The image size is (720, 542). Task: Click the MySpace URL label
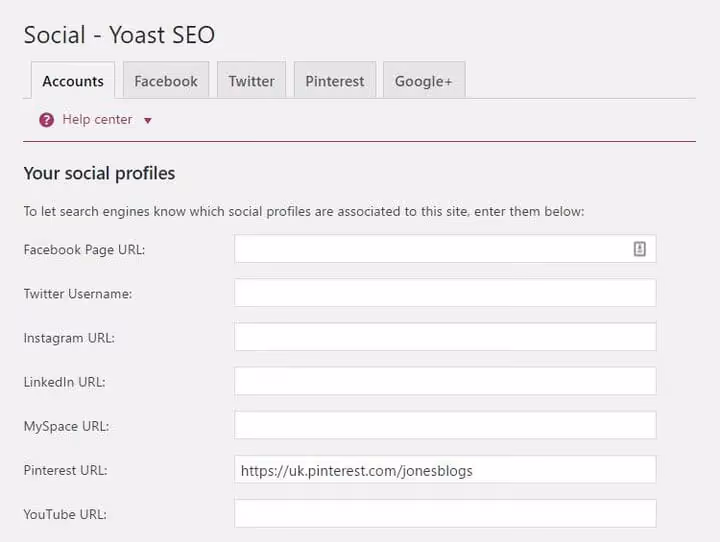(66, 426)
